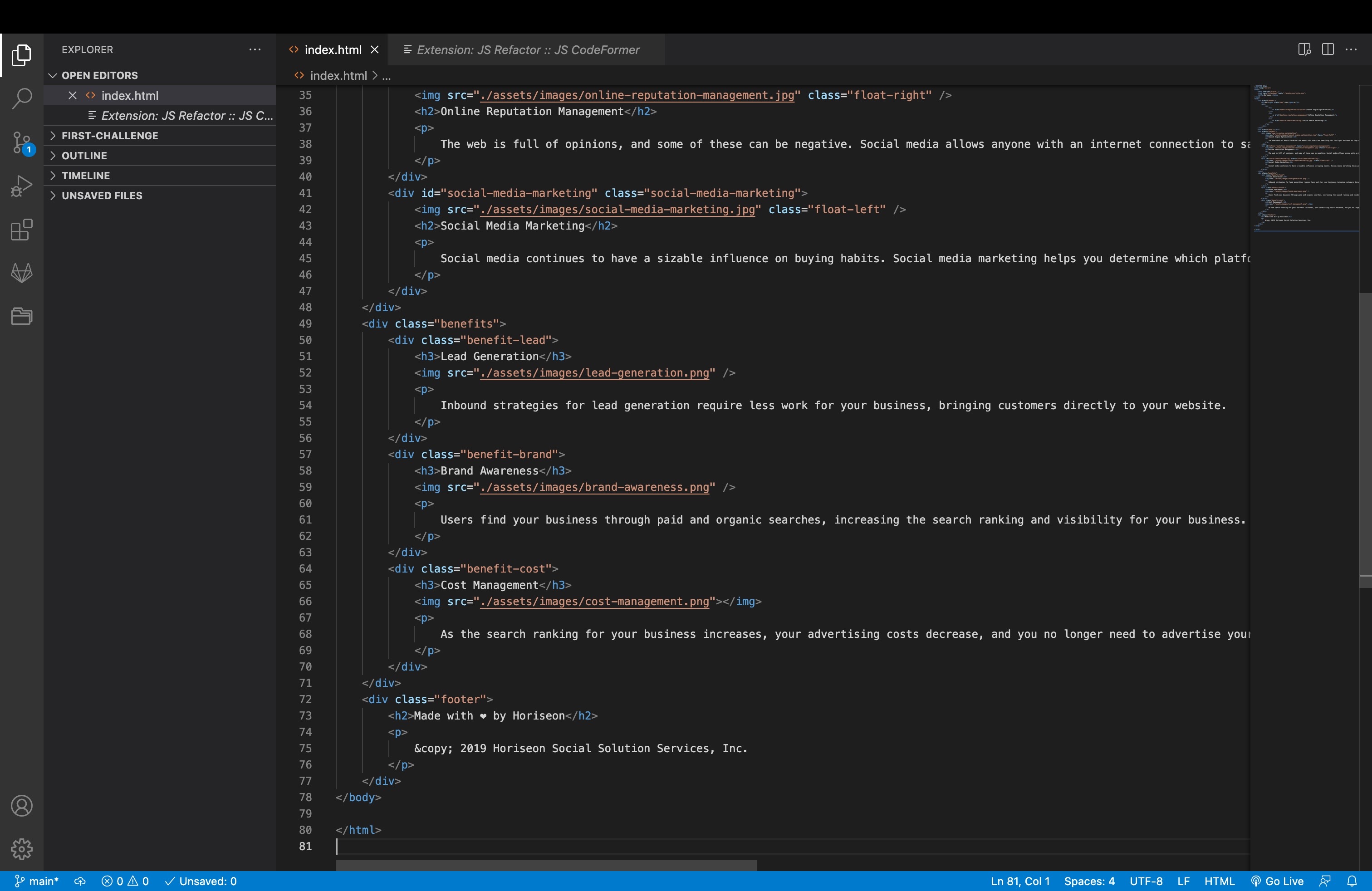
Task: Open the Manage settings gear
Action: coord(21,848)
